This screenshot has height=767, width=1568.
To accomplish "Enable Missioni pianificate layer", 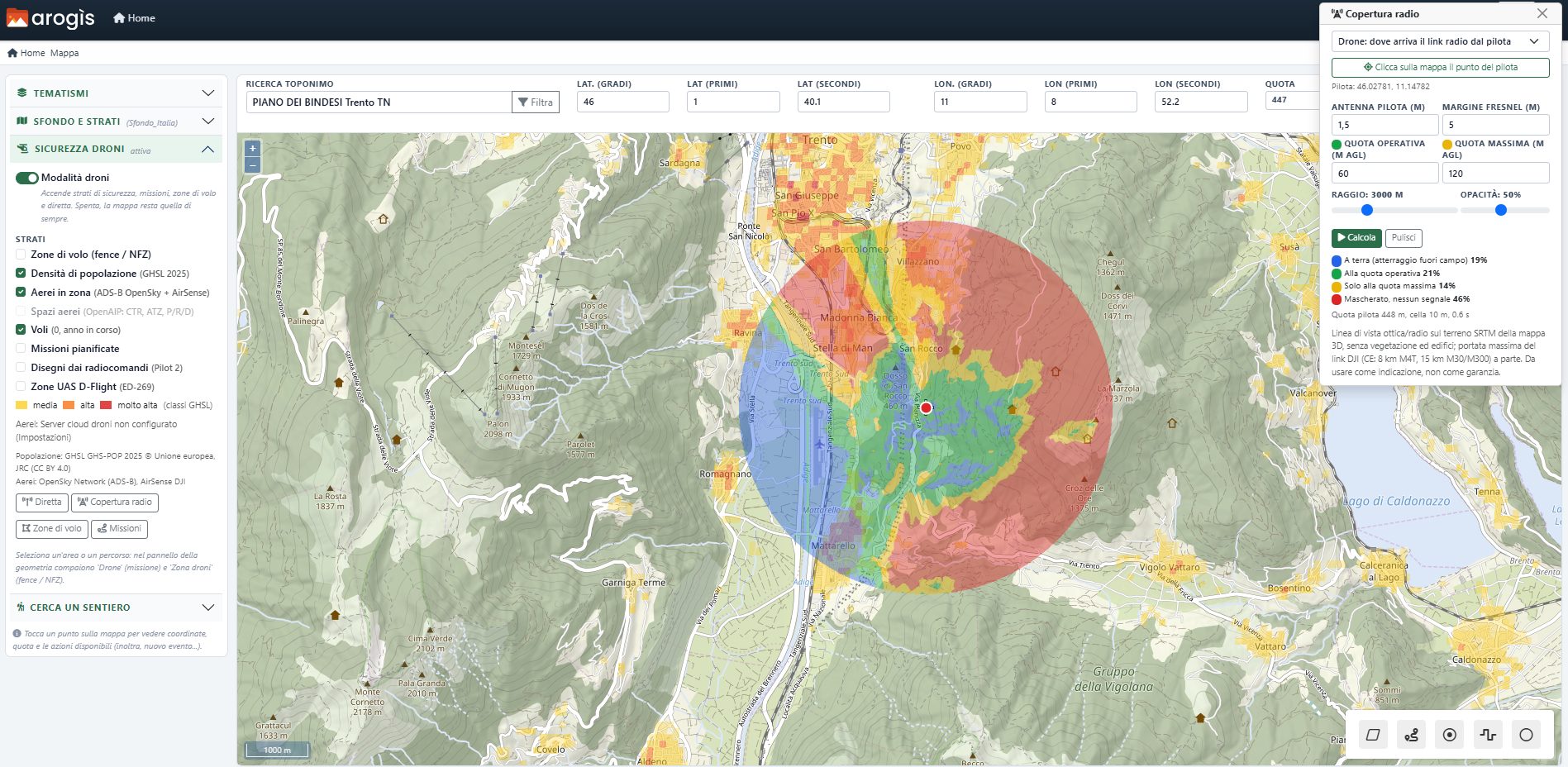I will point(21,348).
